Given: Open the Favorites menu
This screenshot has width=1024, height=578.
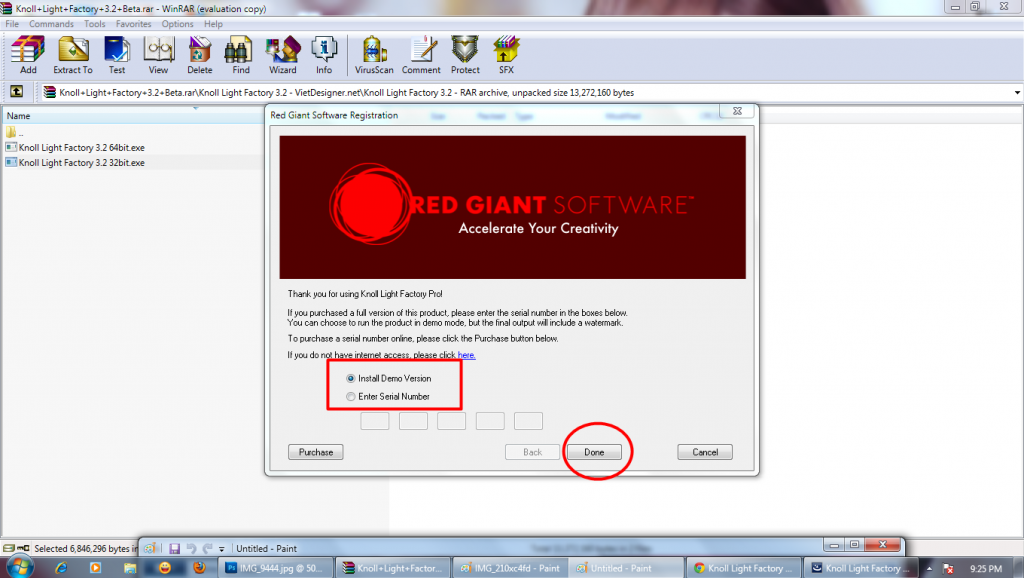Looking at the screenshot, I should click(133, 24).
